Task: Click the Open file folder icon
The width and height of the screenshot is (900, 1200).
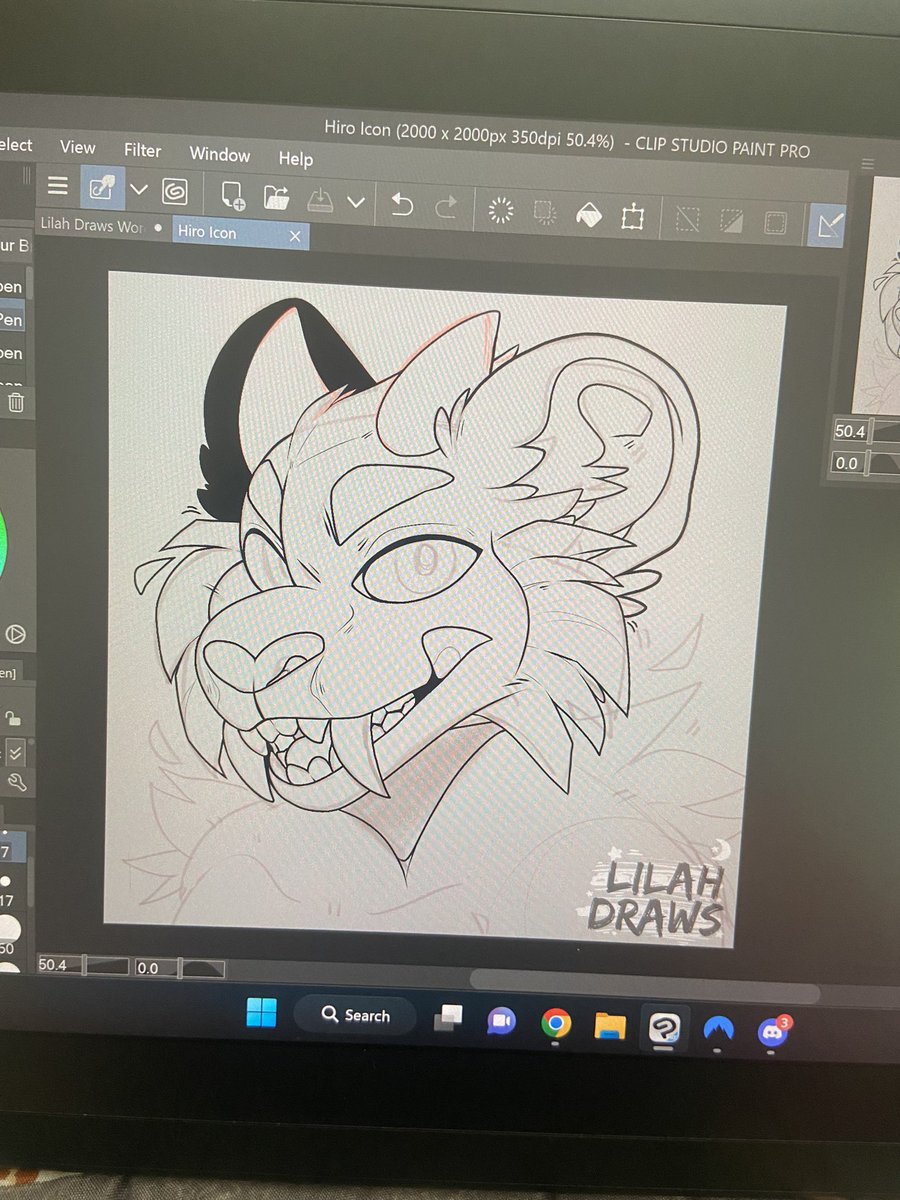Action: click(x=277, y=197)
